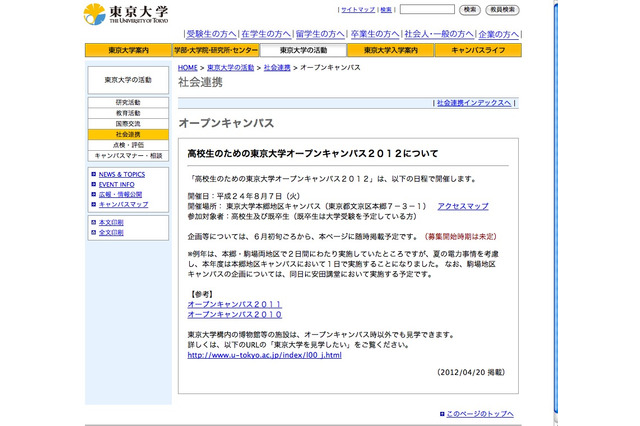The height and width of the screenshot is (426, 640).
Task: Click 東京大学の活動 in the breadcrumb
Action: [x=231, y=68]
